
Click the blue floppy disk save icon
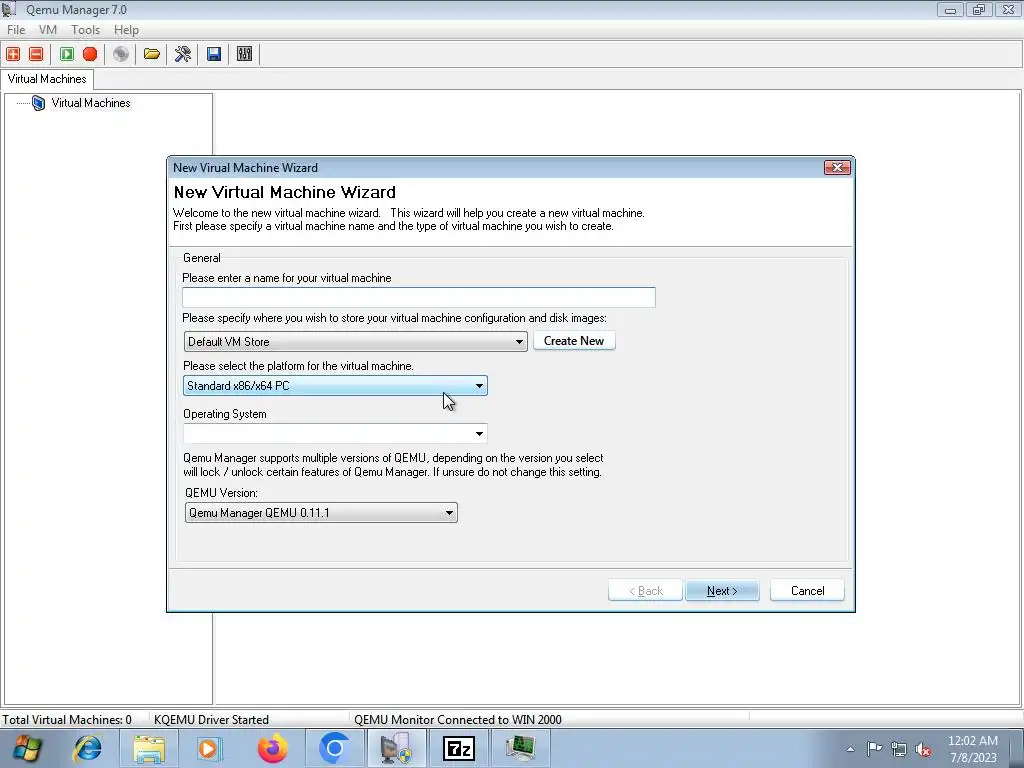click(214, 54)
